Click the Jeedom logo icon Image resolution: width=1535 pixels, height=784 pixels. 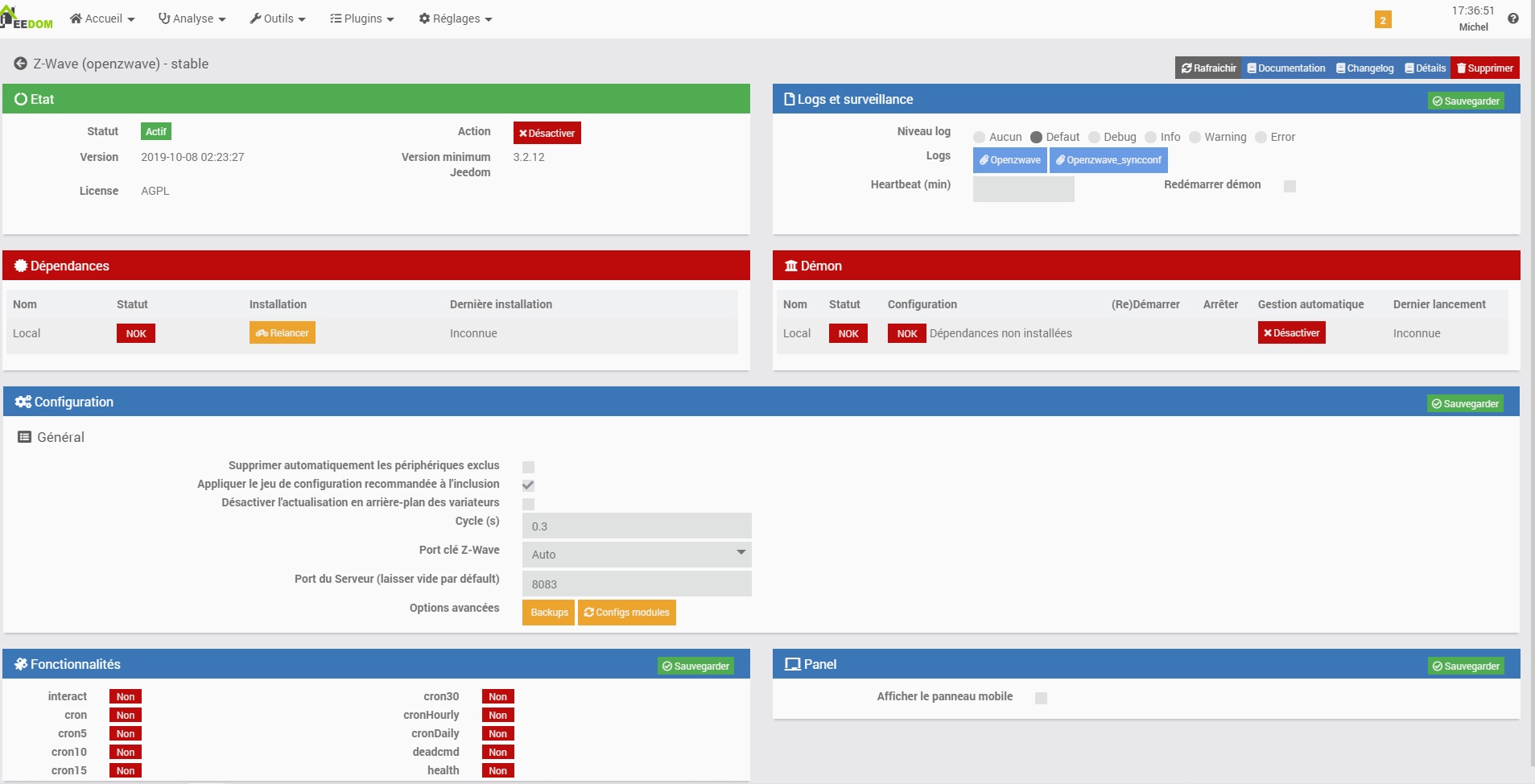click(27, 18)
